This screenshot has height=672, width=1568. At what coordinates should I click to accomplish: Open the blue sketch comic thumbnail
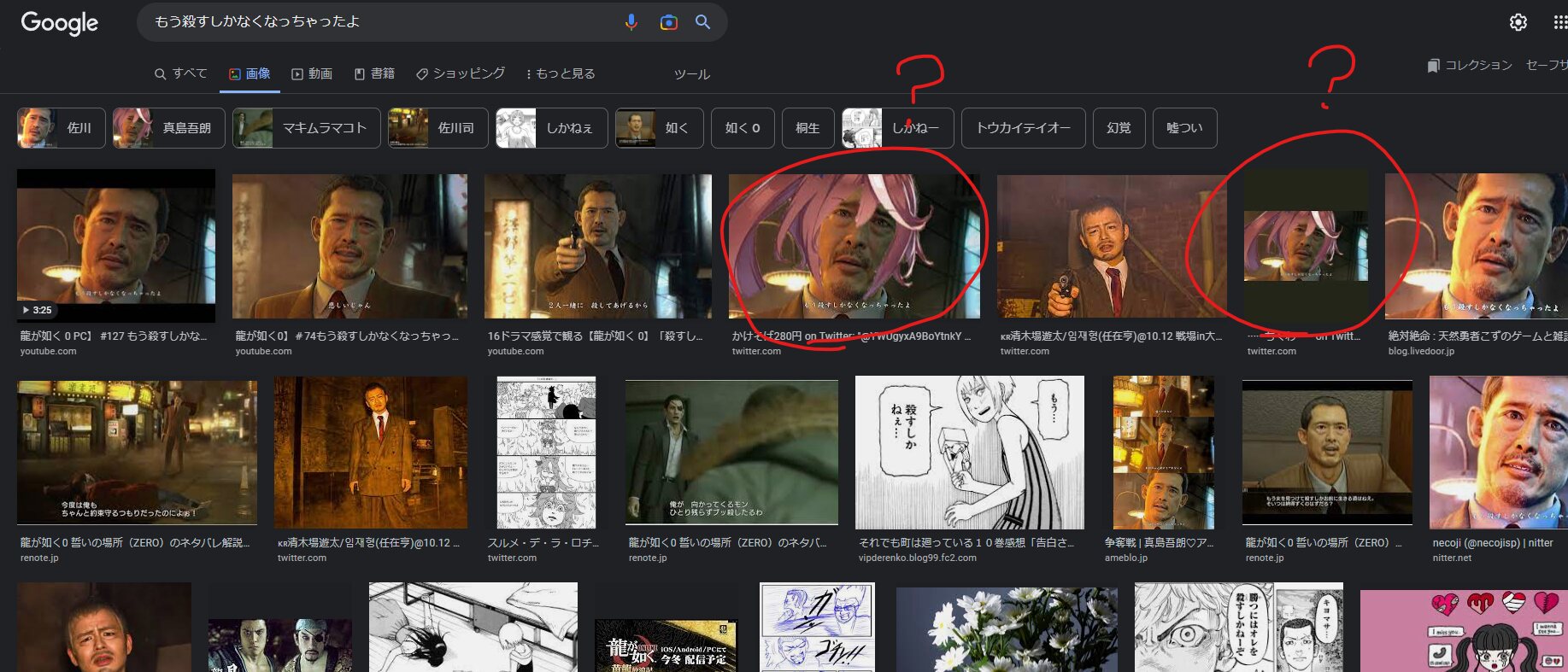[818, 627]
